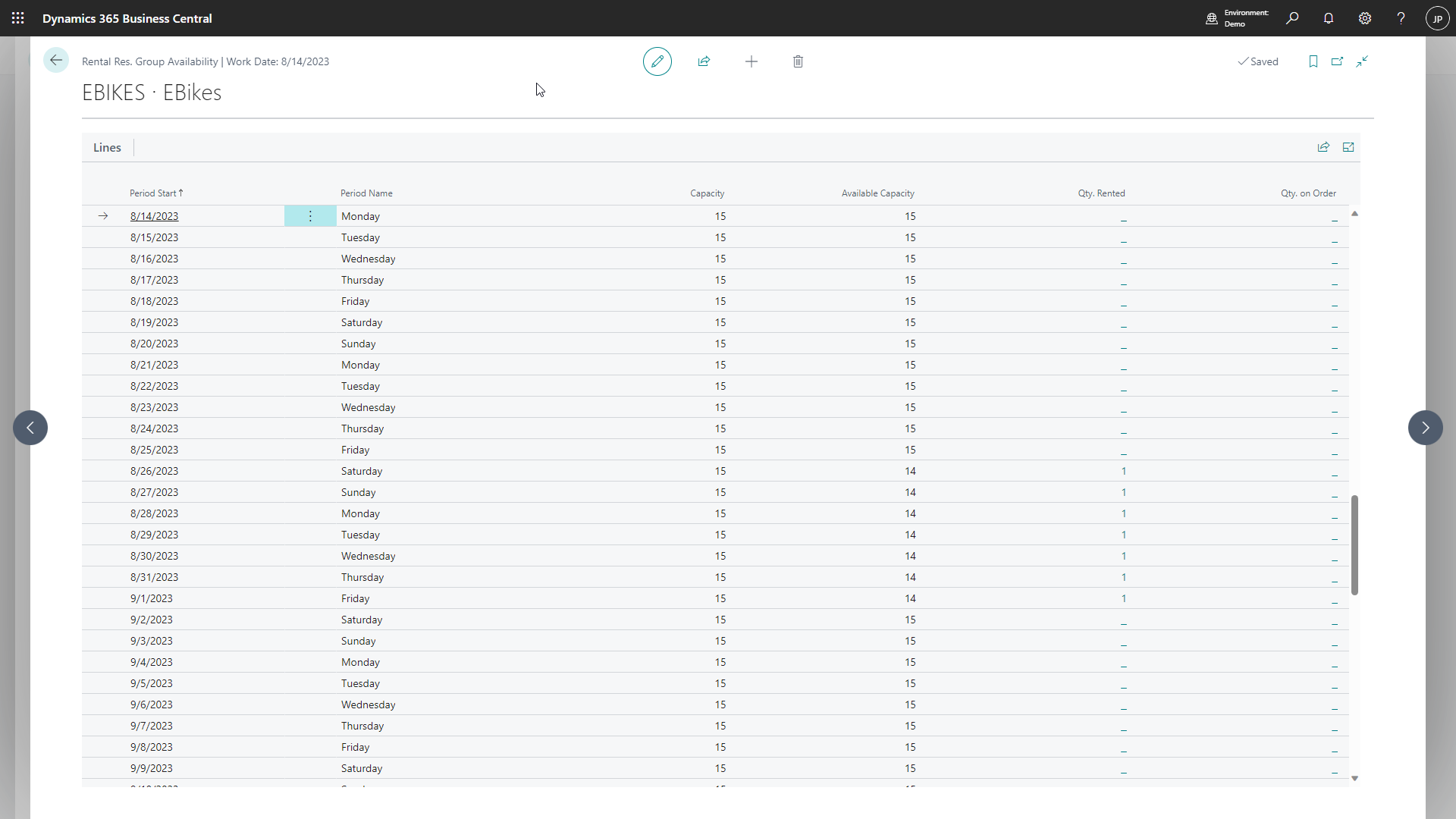Click Friday in the 9/8/2023 row
Screen dimensions: 1456x819
(x=355, y=747)
